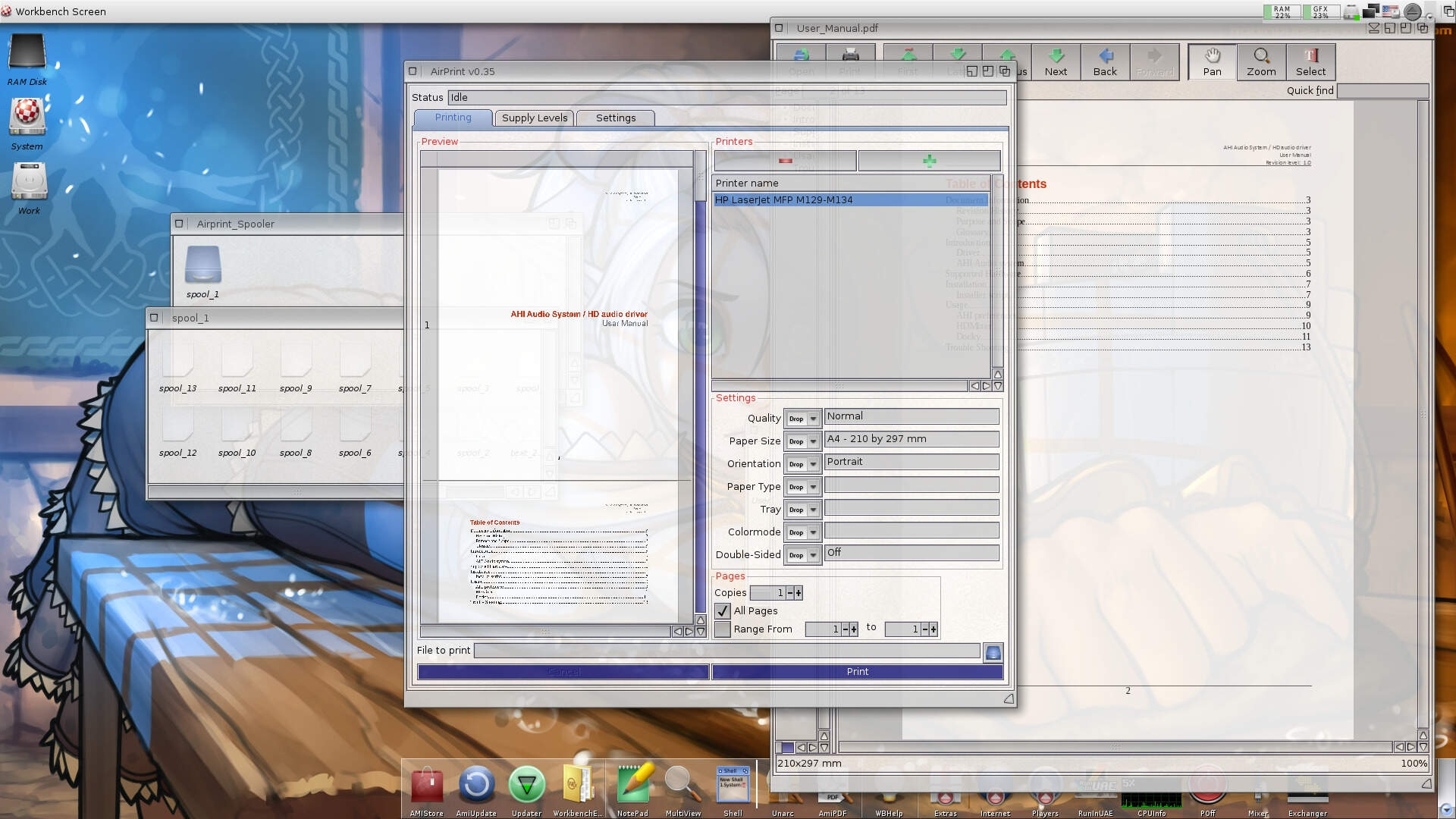Click the Status Idle field

pyautogui.click(x=727, y=98)
